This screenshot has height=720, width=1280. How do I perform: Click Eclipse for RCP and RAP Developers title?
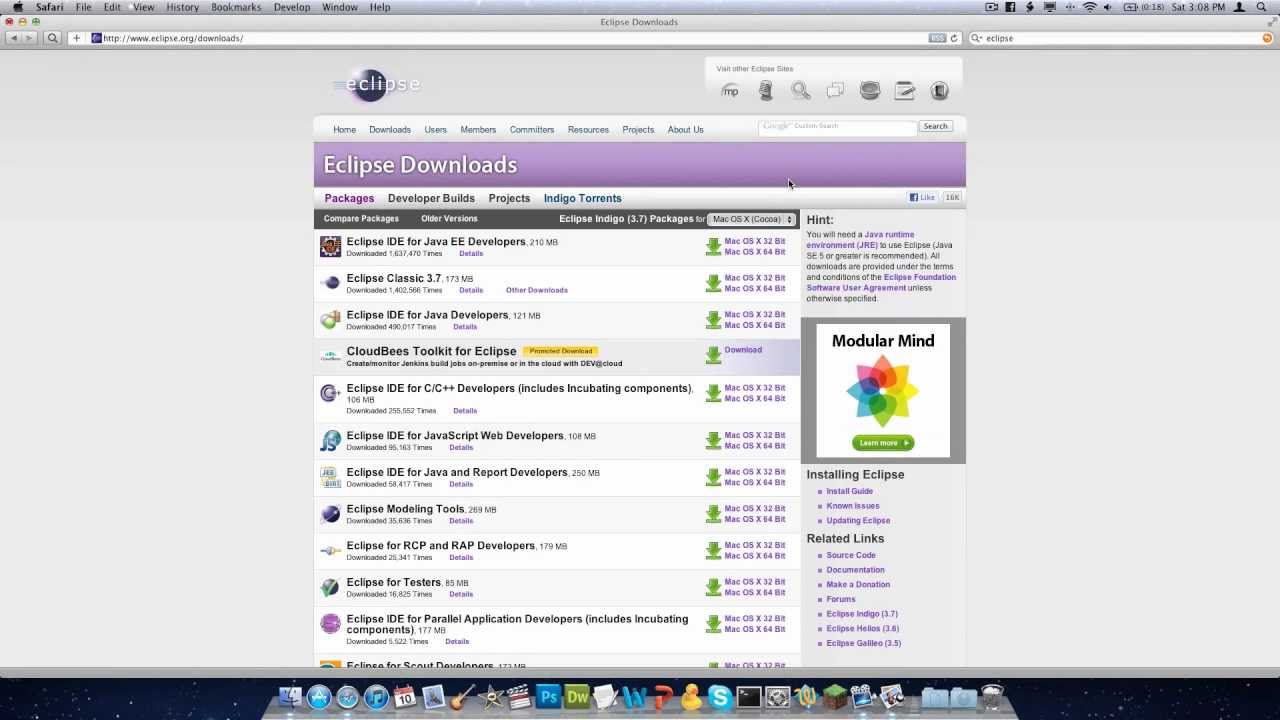440,546
